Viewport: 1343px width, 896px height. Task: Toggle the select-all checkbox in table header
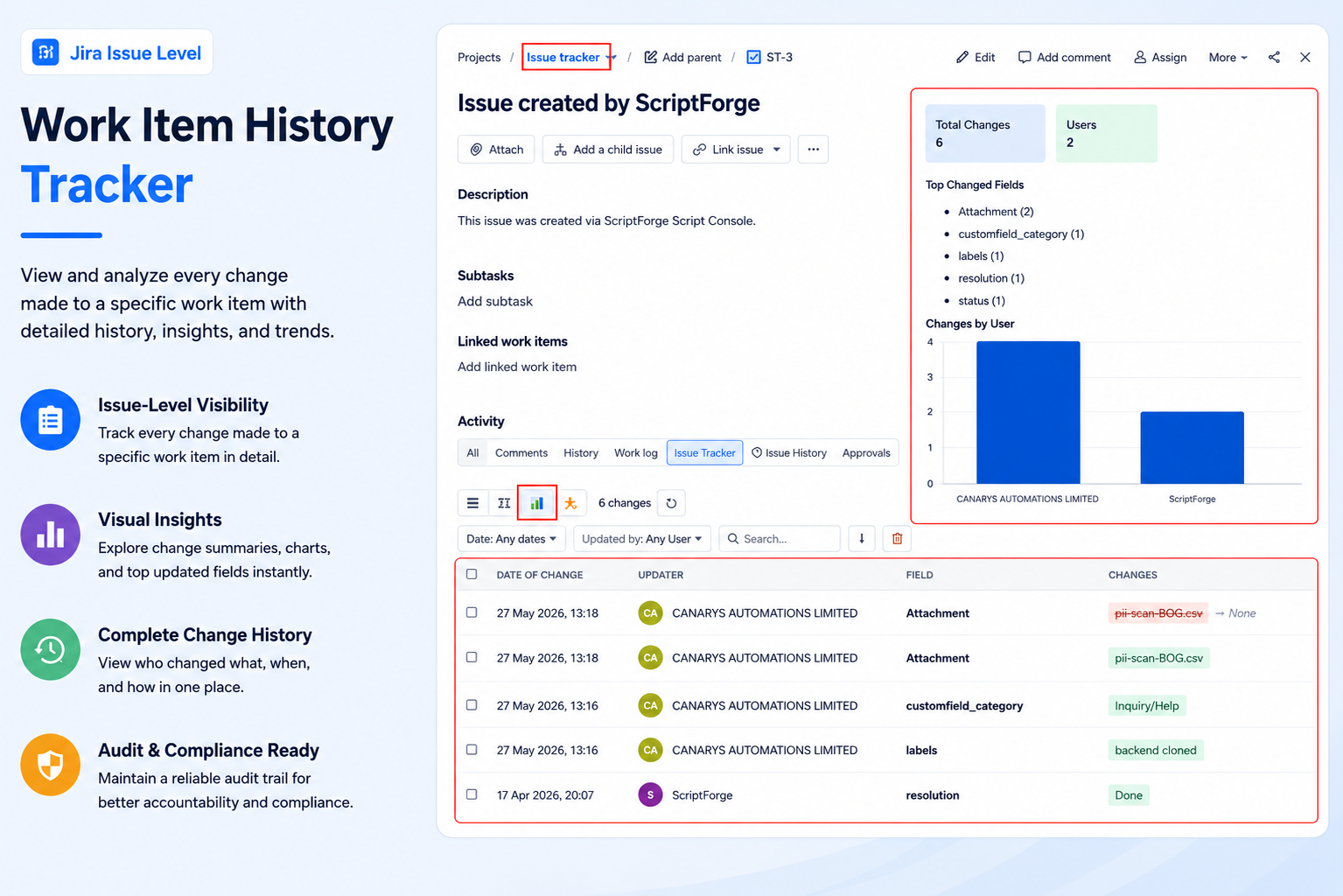point(472,574)
